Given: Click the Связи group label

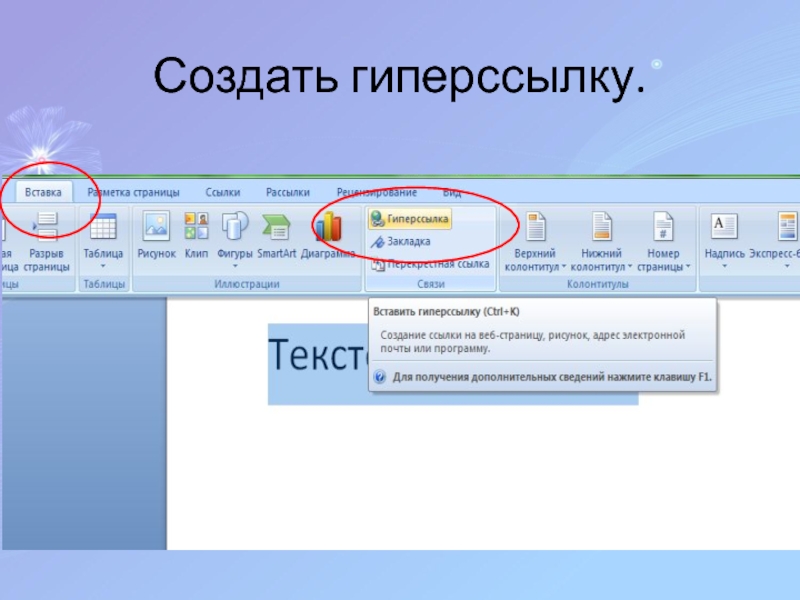Looking at the screenshot, I should click(x=431, y=284).
